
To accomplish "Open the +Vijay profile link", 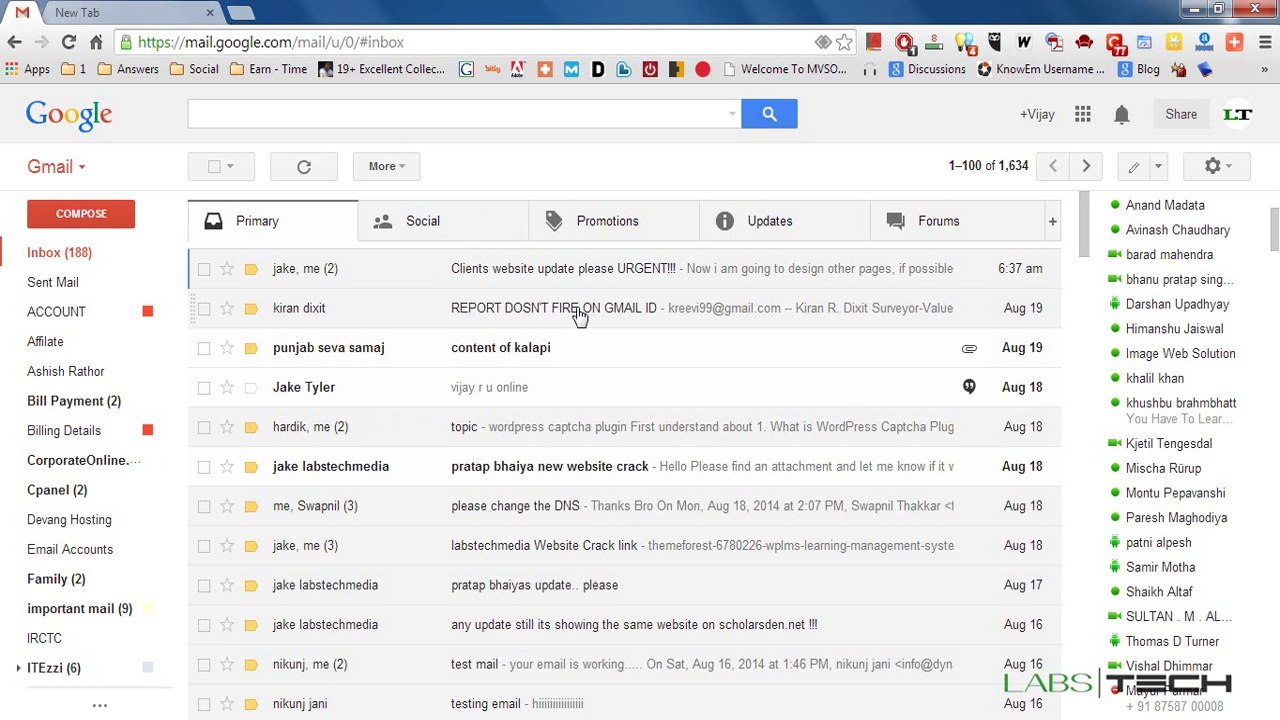I will pos(1037,115).
